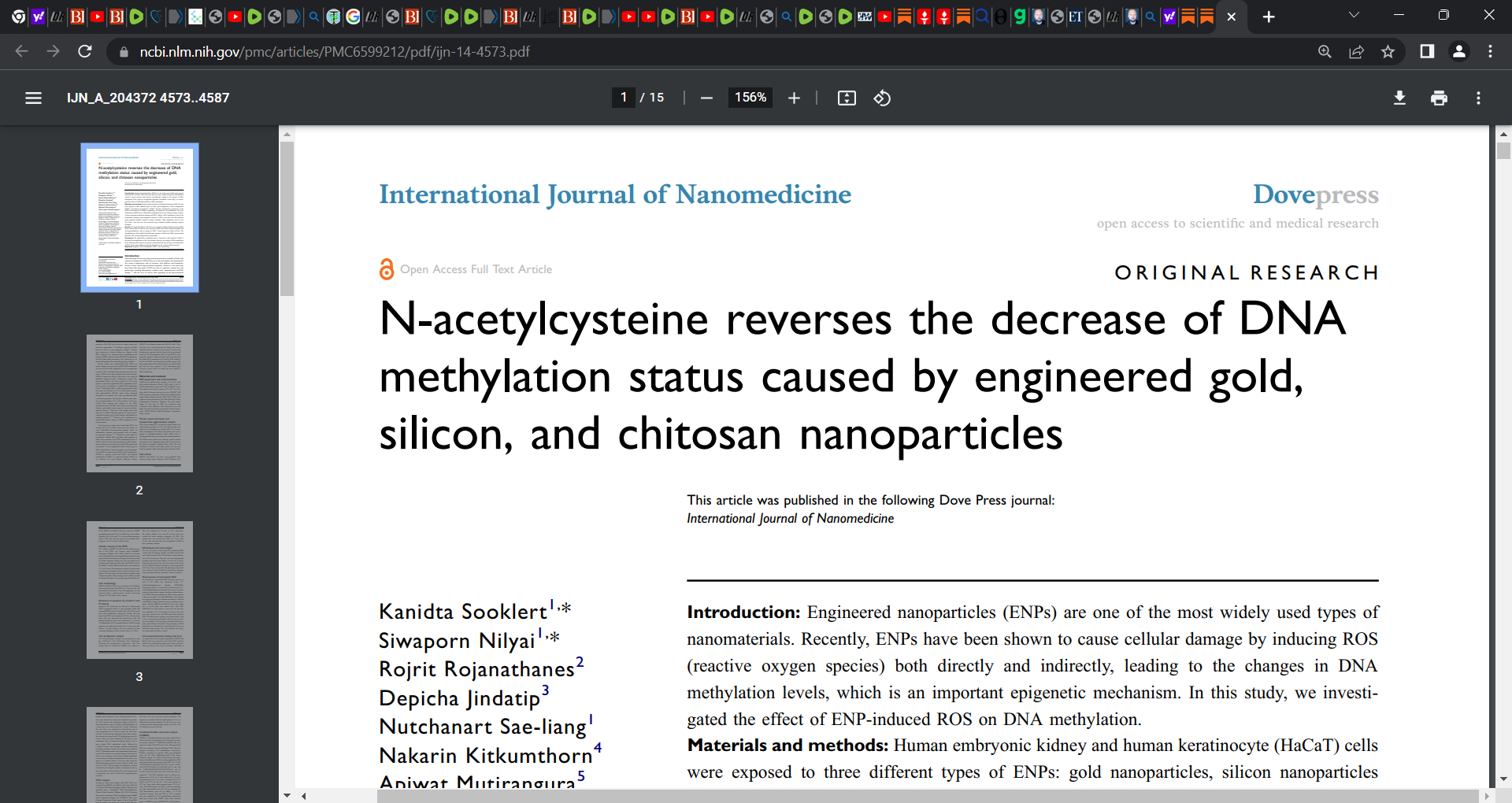Click the 156% zoom level field

click(750, 98)
